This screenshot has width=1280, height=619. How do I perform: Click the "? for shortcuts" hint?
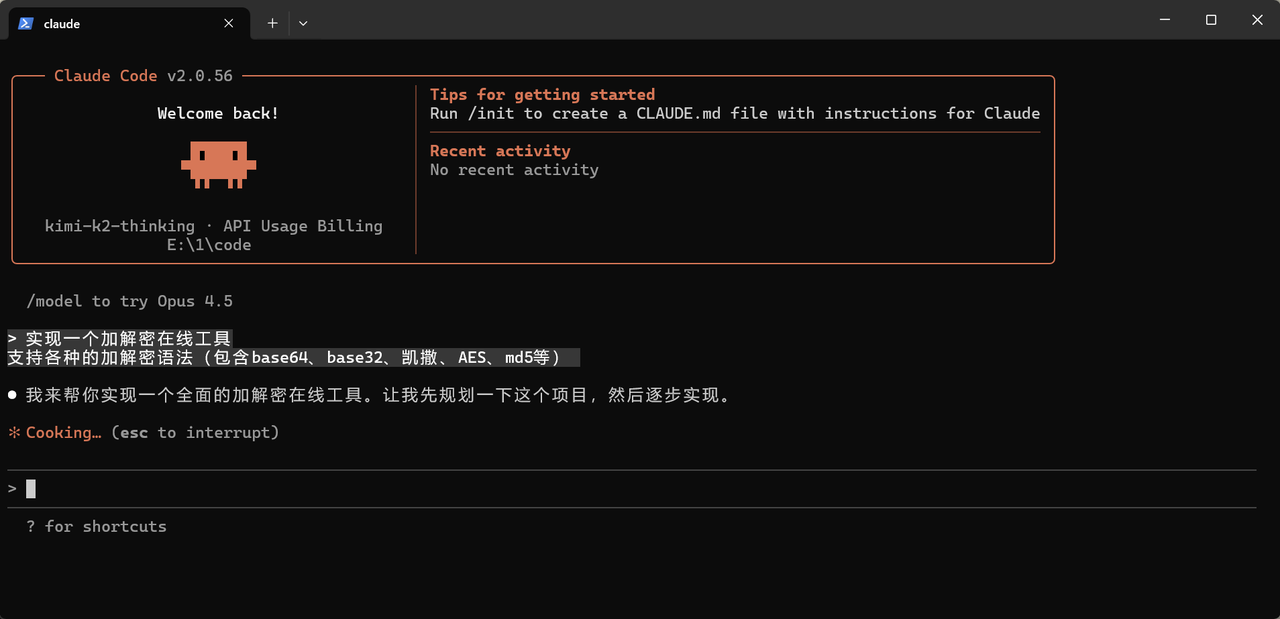pos(97,527)
